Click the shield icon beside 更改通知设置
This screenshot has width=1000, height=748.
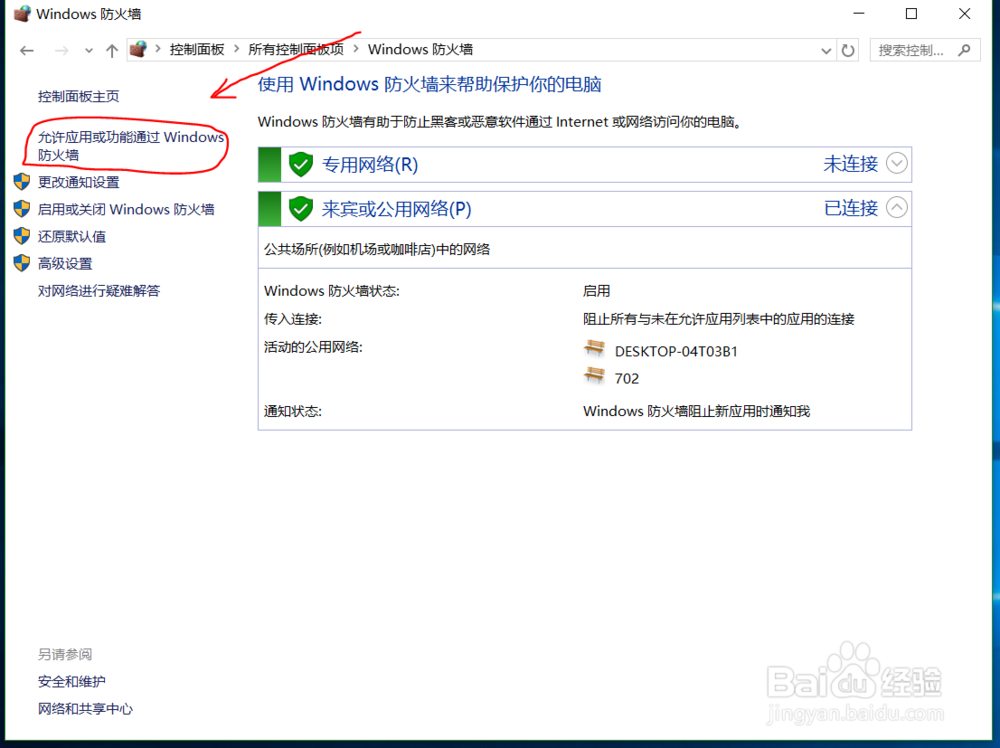coord(22,182)
